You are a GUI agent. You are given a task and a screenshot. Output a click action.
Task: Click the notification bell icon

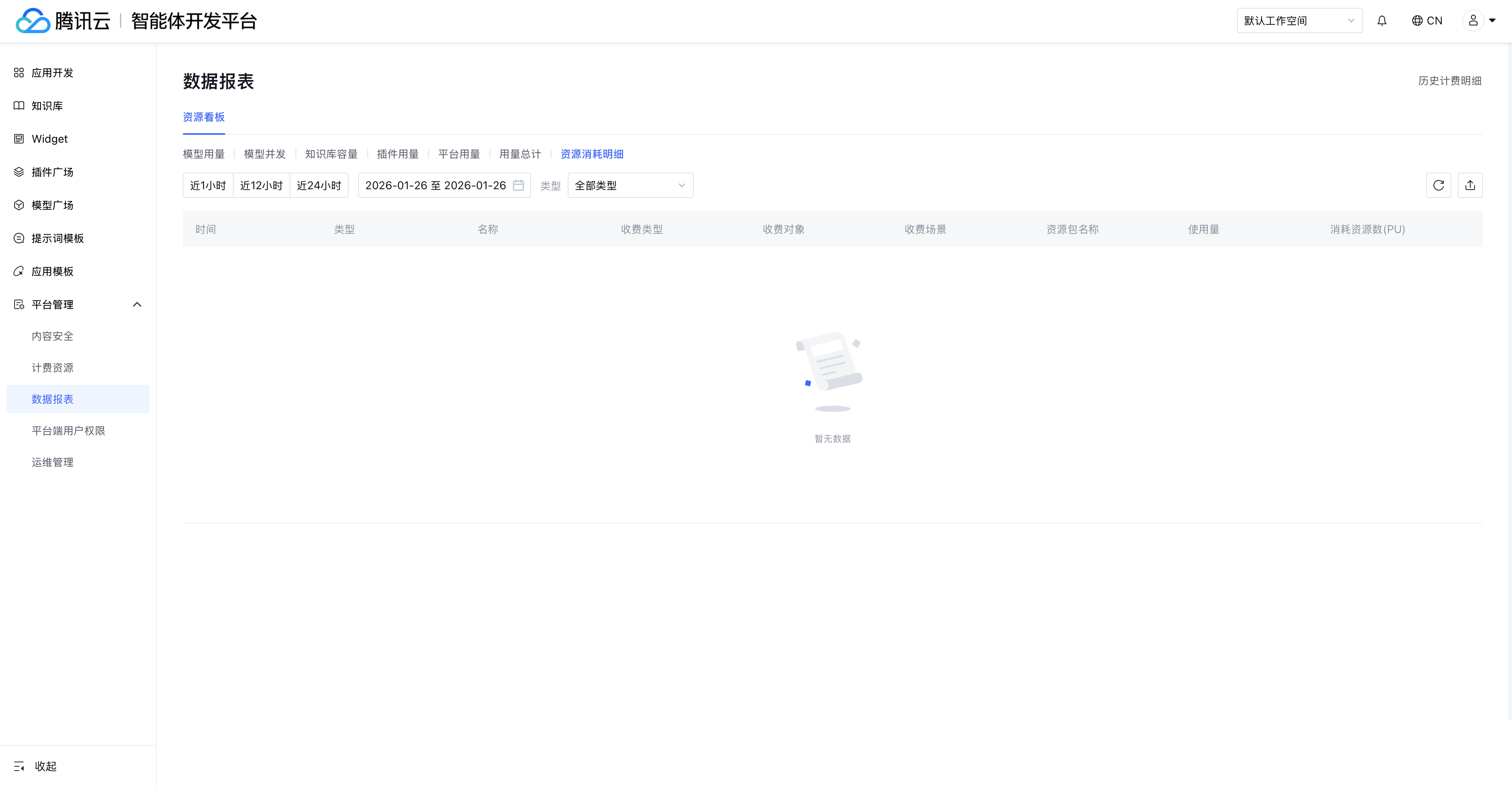click(x=1382, y=21)
